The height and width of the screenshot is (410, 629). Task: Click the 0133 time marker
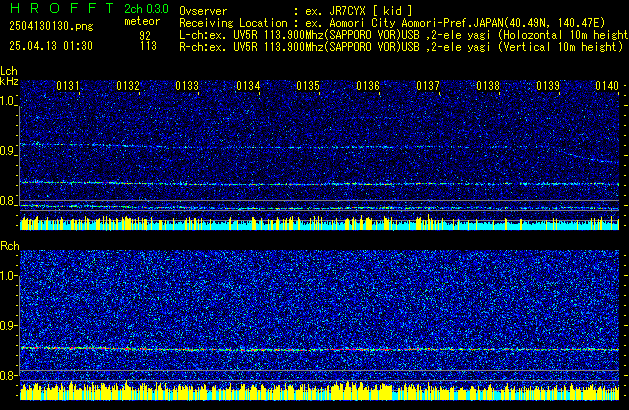click(187, 86)
